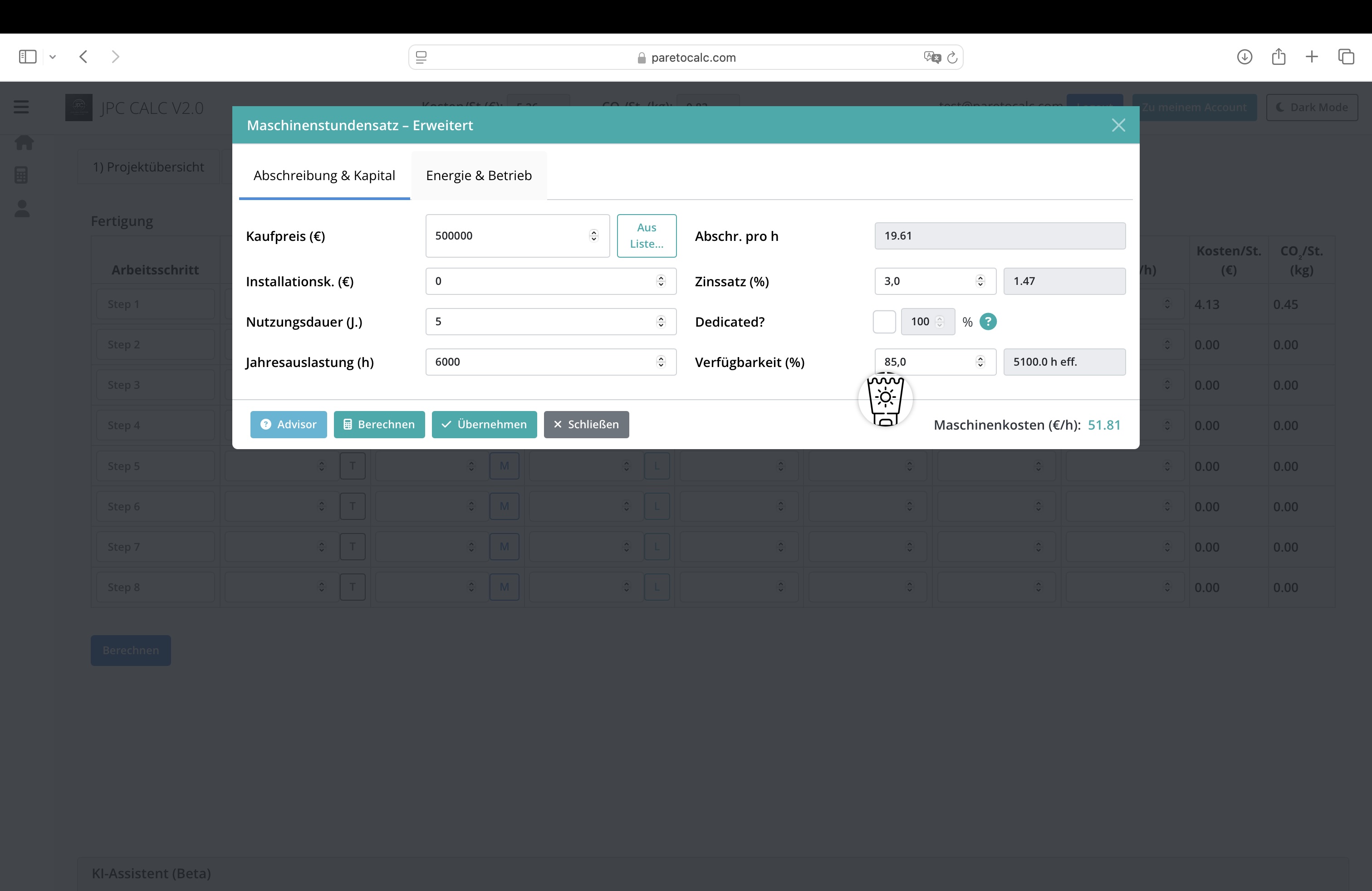The height and width of the screenshot is (891, 1372).
Task: Adjust the Installationsk. stepper arrows
Action: [x=661, y=281]
